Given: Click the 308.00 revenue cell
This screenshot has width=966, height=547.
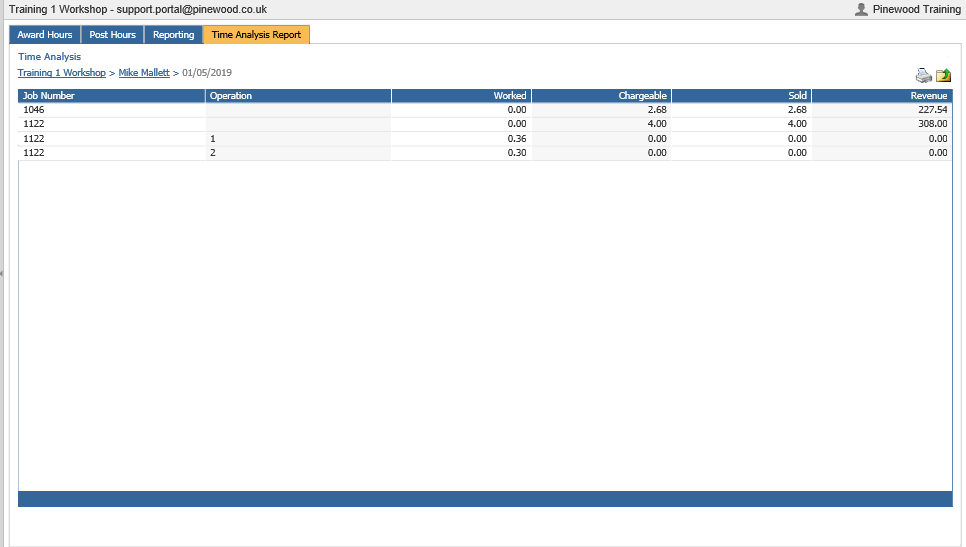Looking at the screenshot, I should (x=932, y=124).
